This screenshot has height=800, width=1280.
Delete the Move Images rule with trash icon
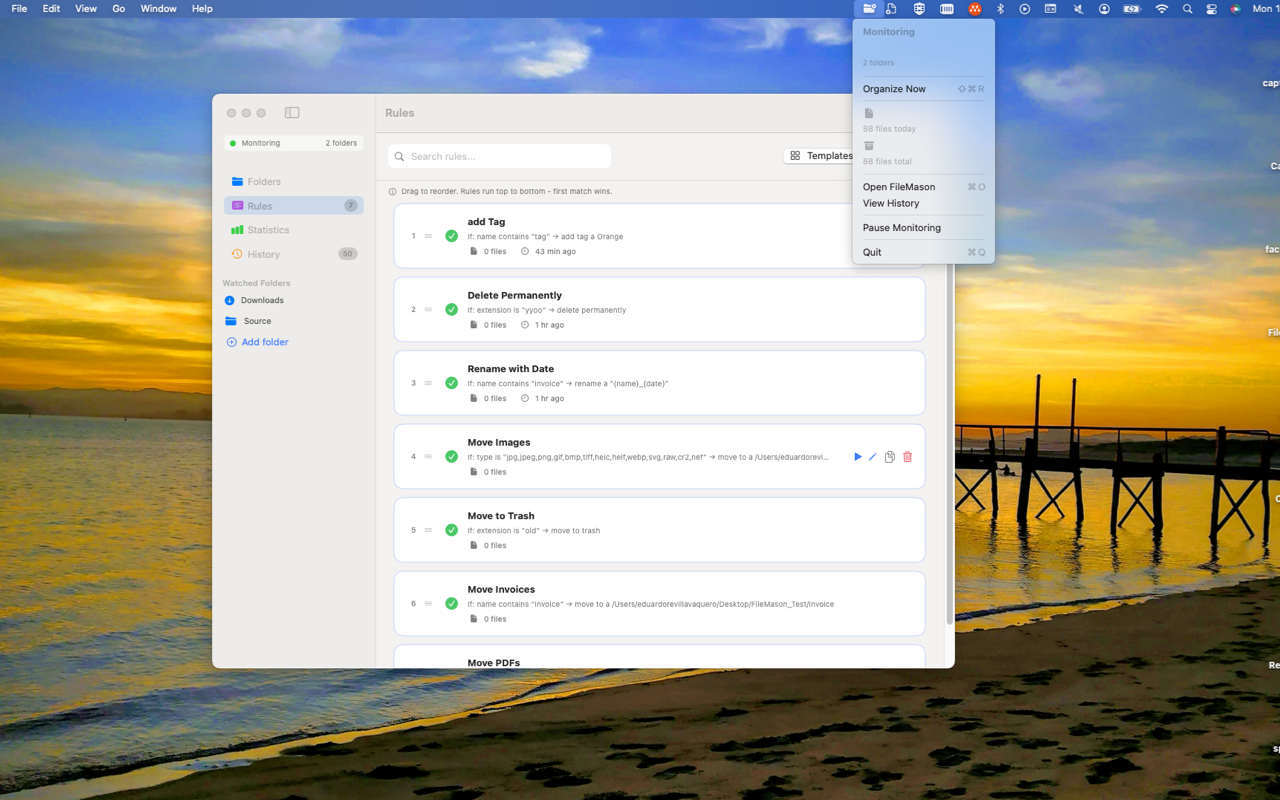point(908,457)
